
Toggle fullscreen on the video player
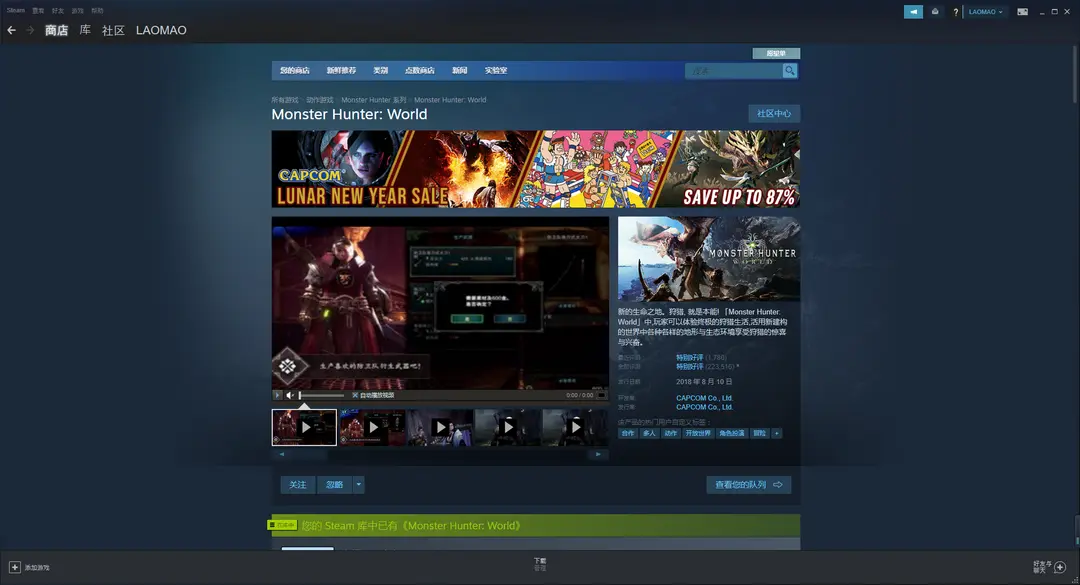pyautogui.click(x=601, y=396)
